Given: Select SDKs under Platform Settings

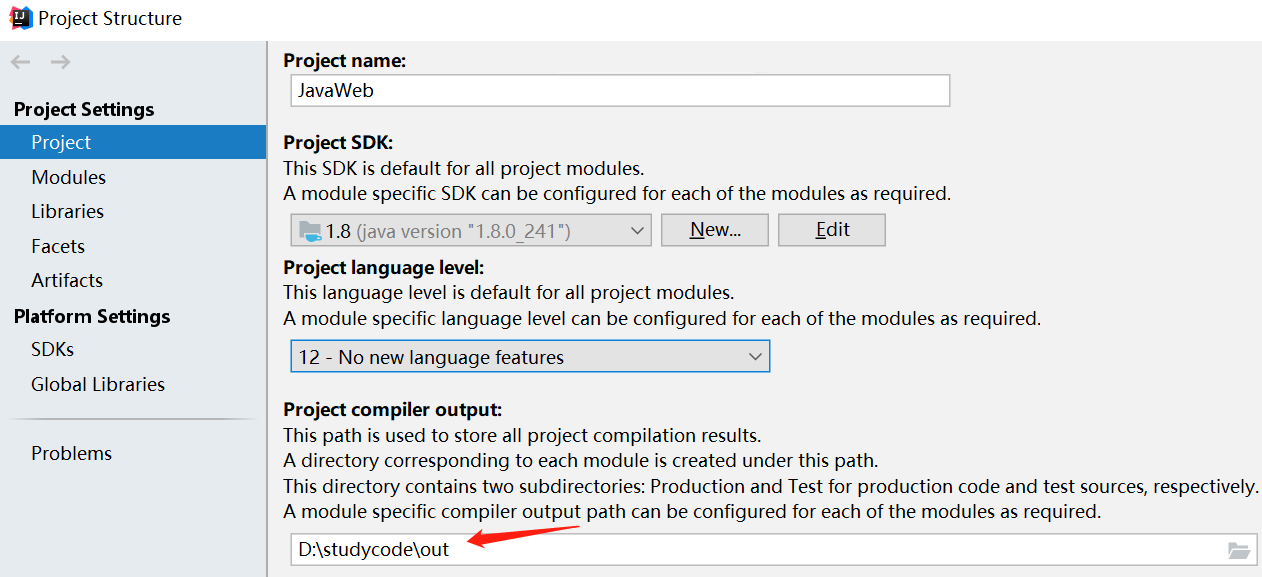Looking at the screenshot, I should [x=53, y=349].
